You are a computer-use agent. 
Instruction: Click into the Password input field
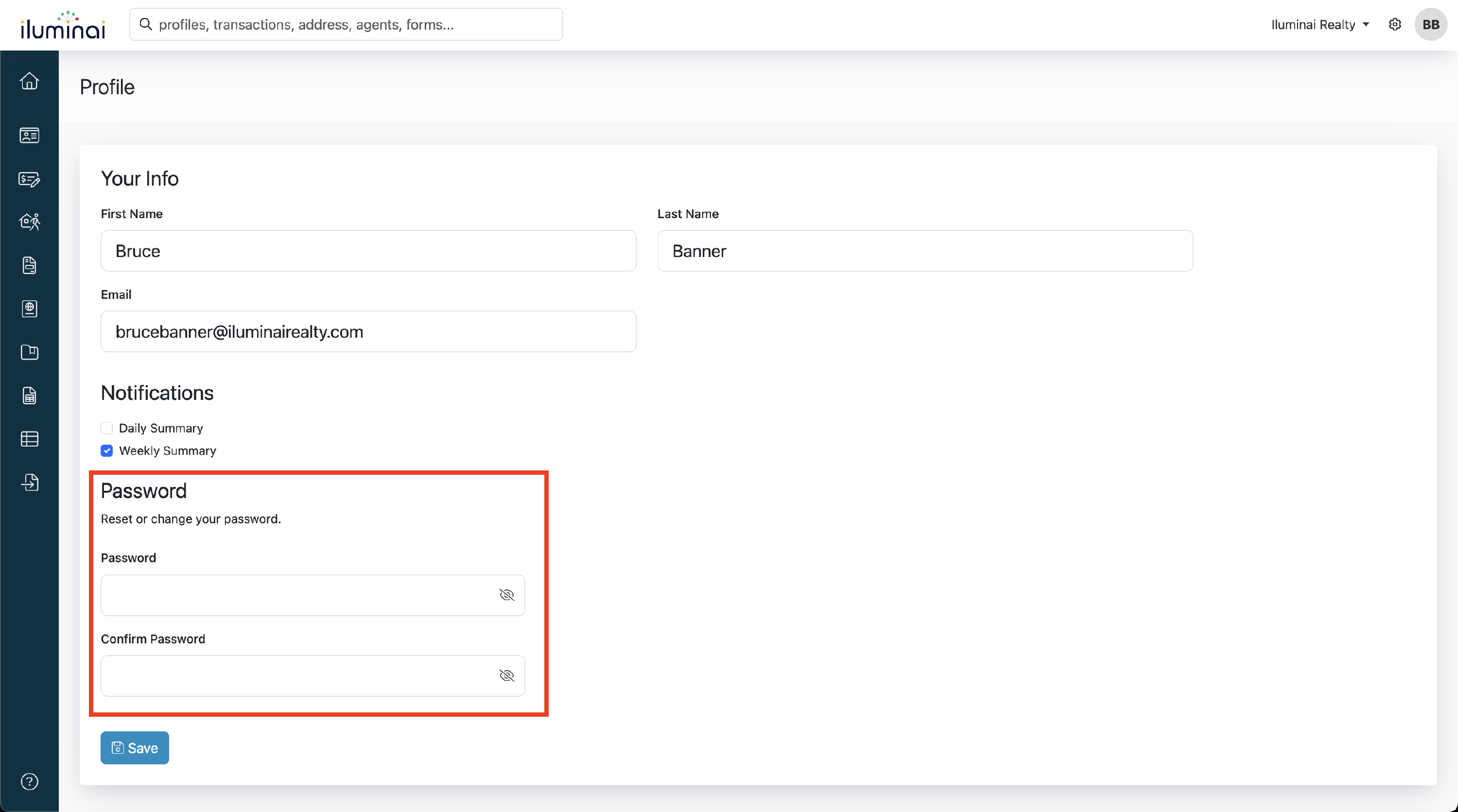coord(312,595)
